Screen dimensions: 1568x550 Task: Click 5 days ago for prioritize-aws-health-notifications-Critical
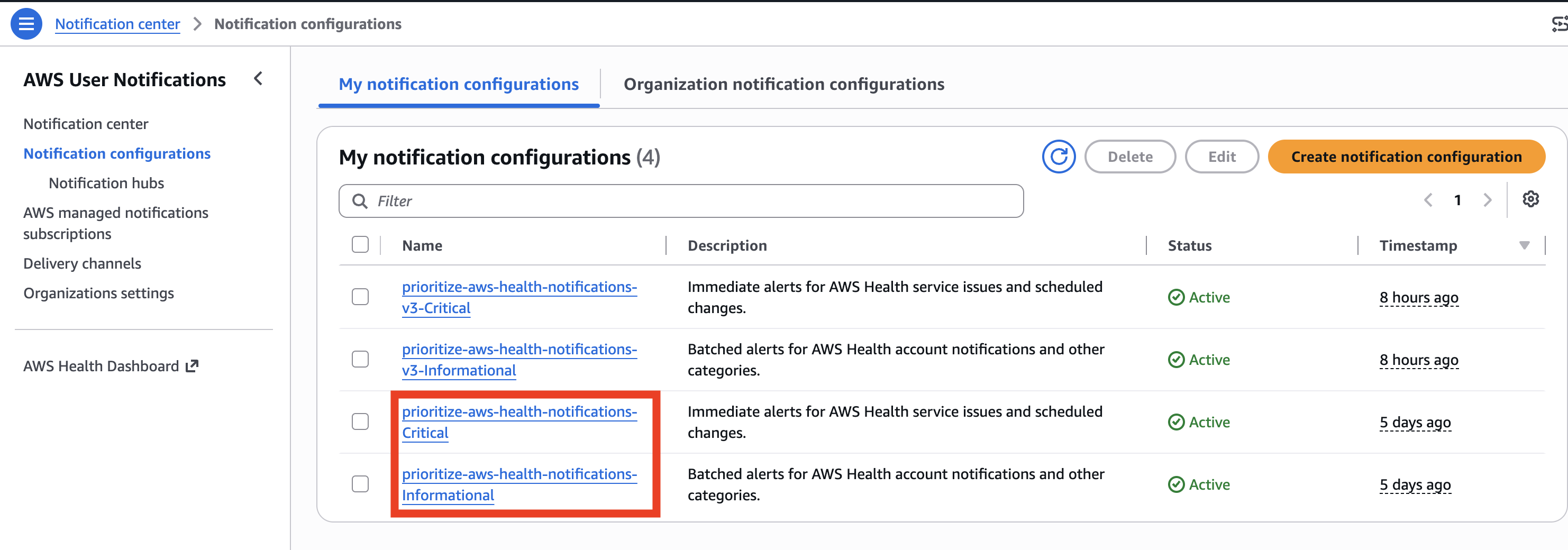[1415, 422]
